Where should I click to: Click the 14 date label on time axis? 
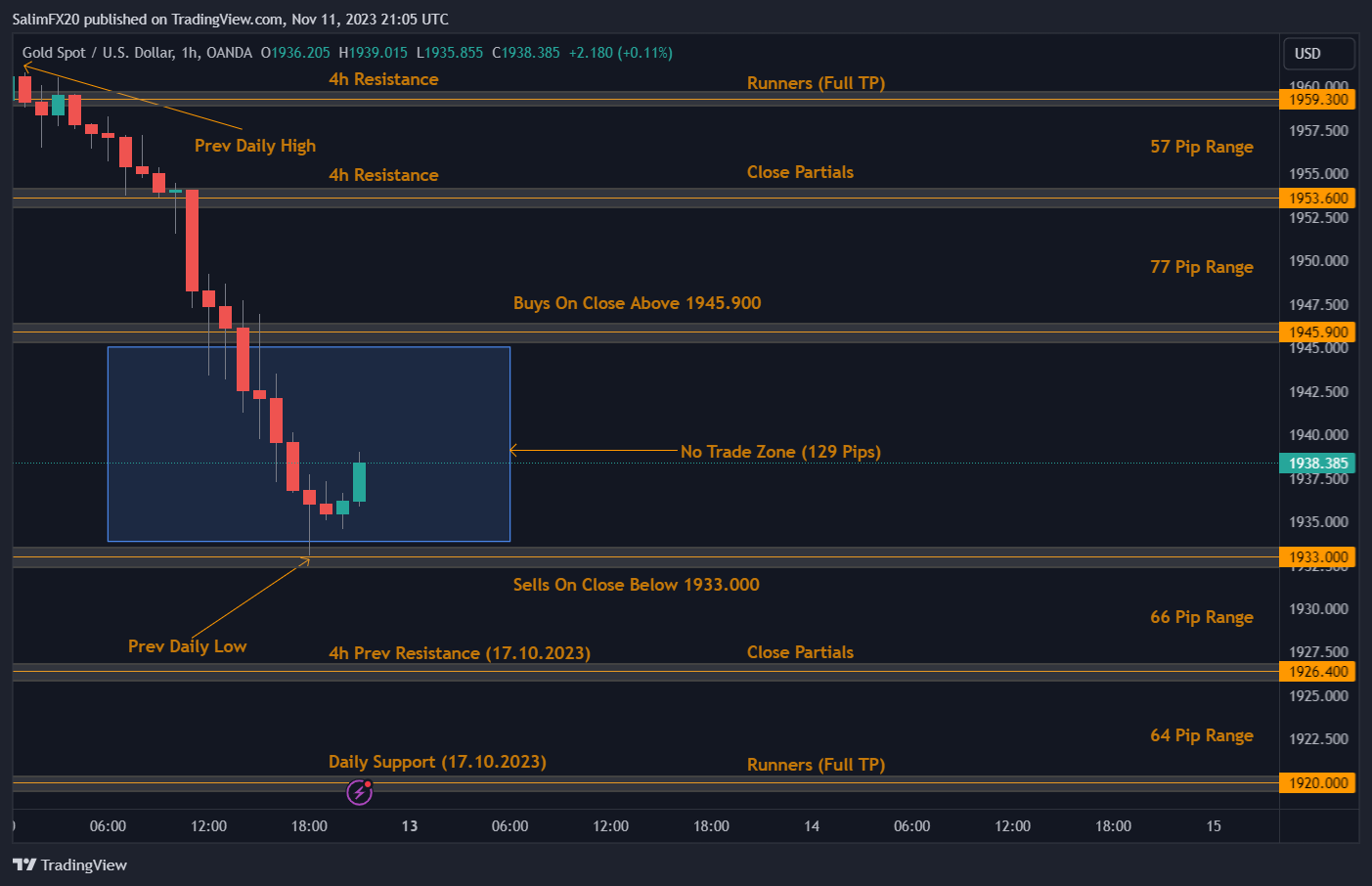(812, 826)
